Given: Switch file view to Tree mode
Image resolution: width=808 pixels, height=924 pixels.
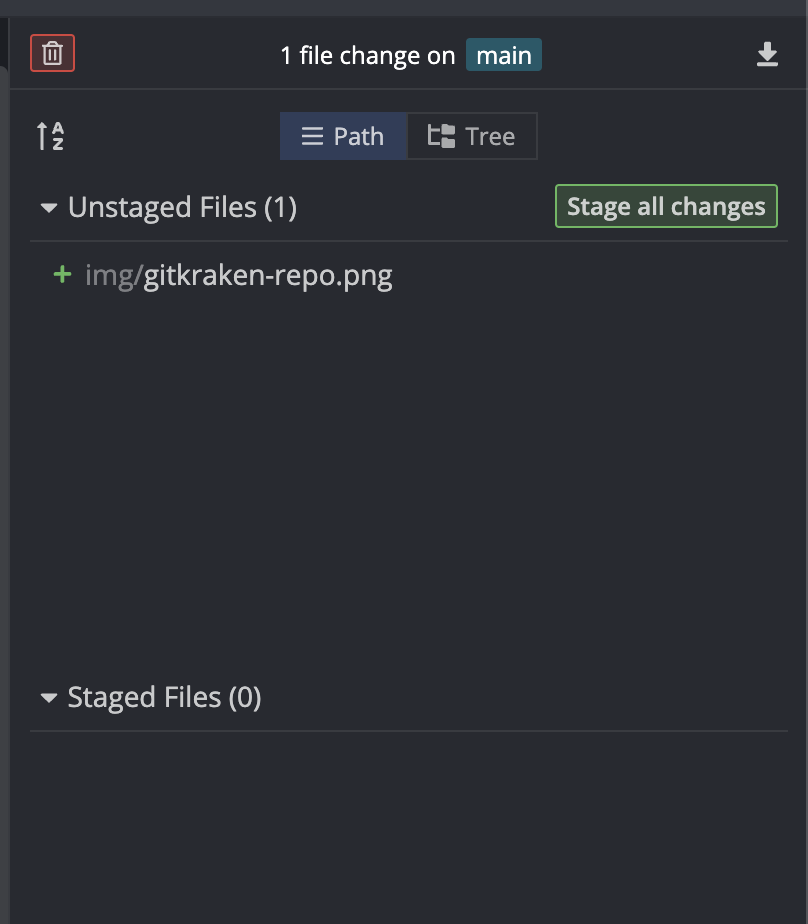Looking at the screenshot, I should [x=472, y=137].
